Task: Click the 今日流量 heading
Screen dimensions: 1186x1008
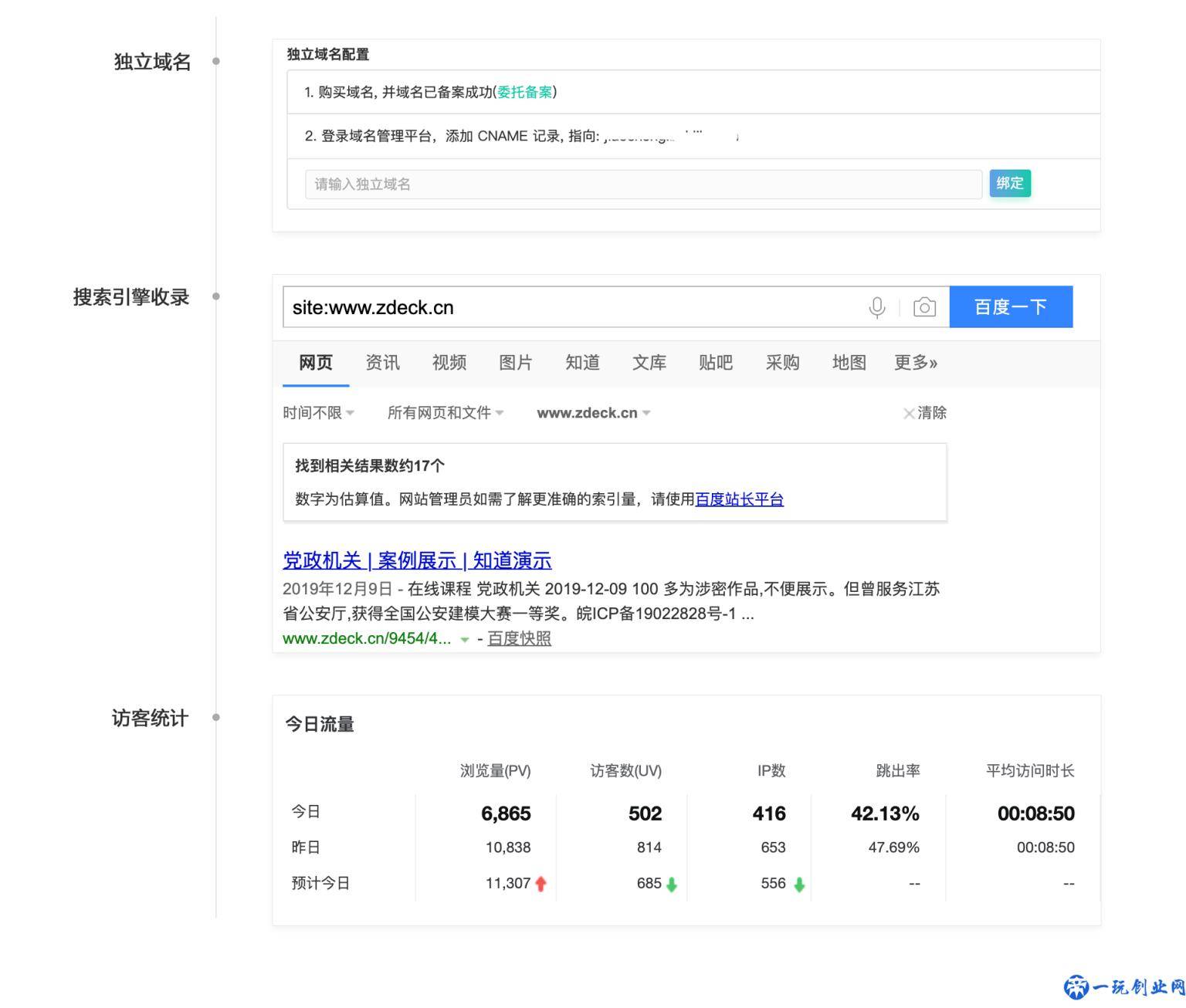Action: [320, 725]
